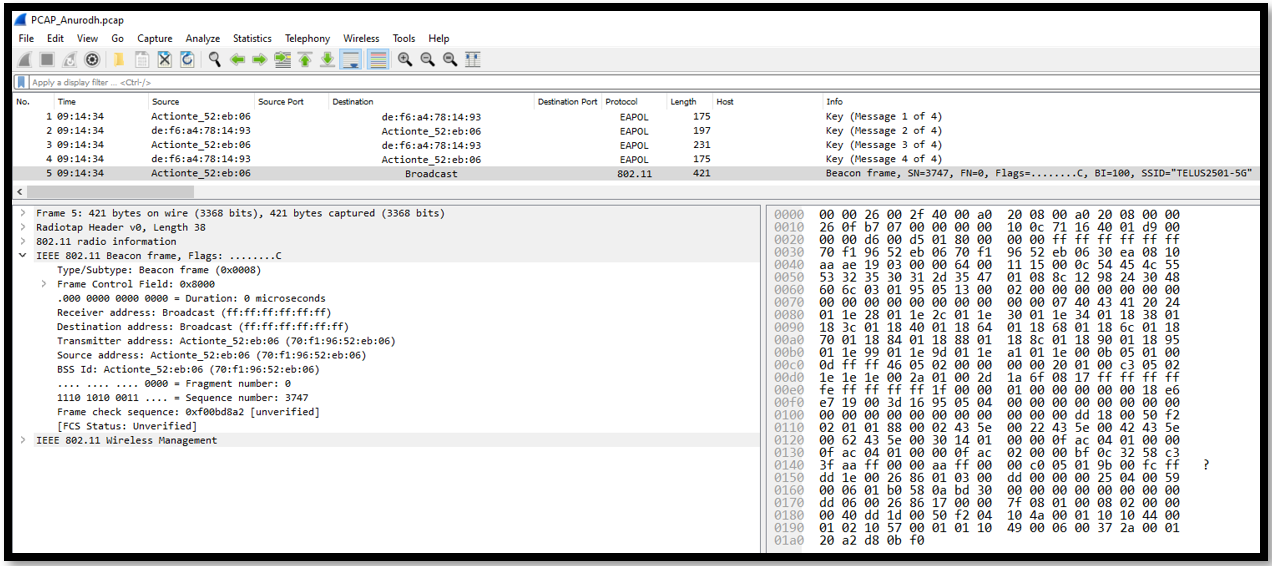
Task: Expand Frame Control Field: 0x8000
Action: (x=45, y=284)
